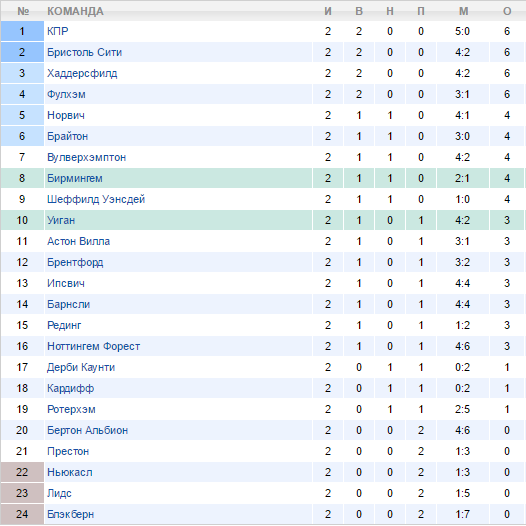Select the Хаддерсфилд team link
526x526 pixels.
(x=82, y=73)
